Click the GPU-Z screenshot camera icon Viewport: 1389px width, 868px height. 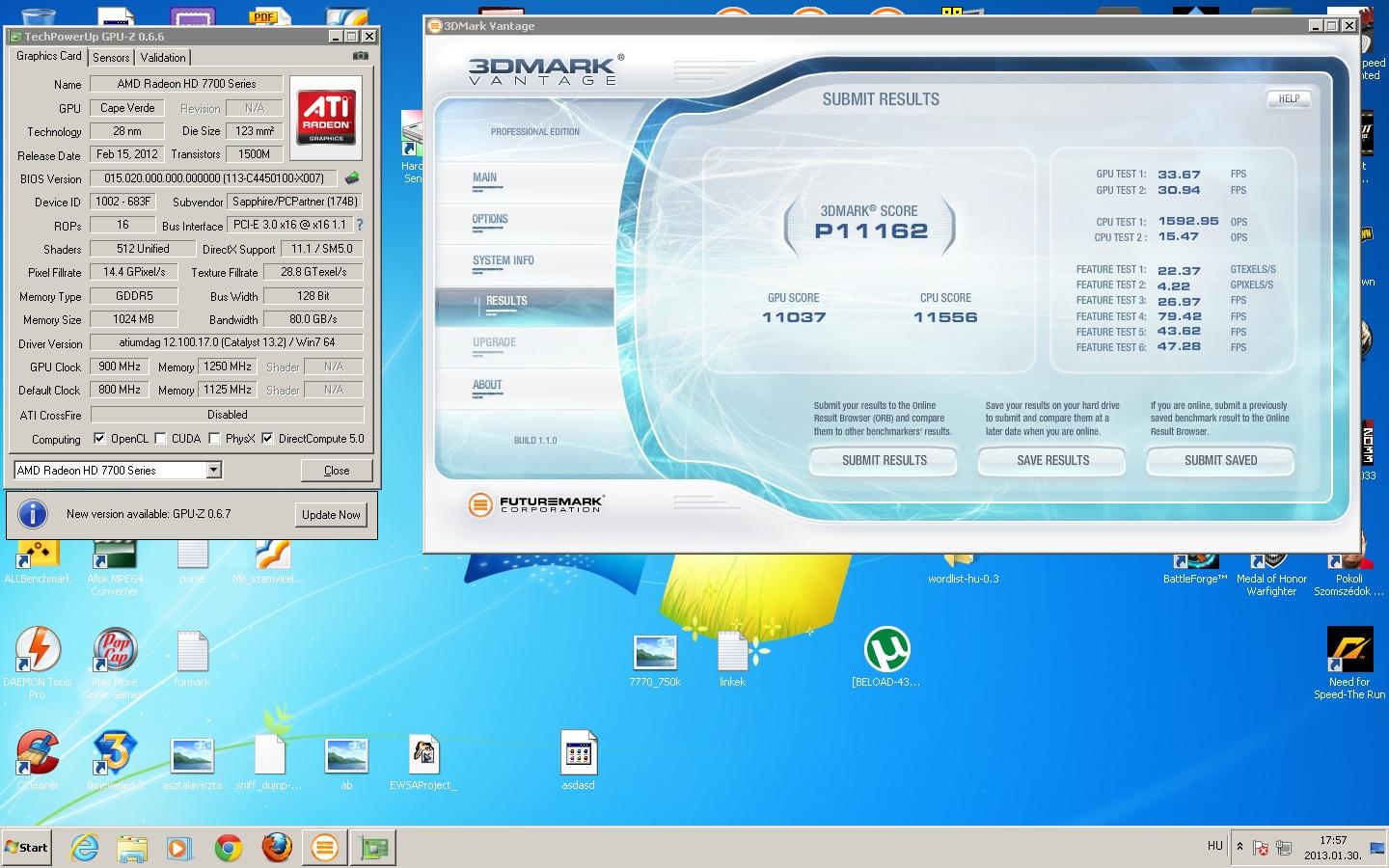tap(360, 56)
